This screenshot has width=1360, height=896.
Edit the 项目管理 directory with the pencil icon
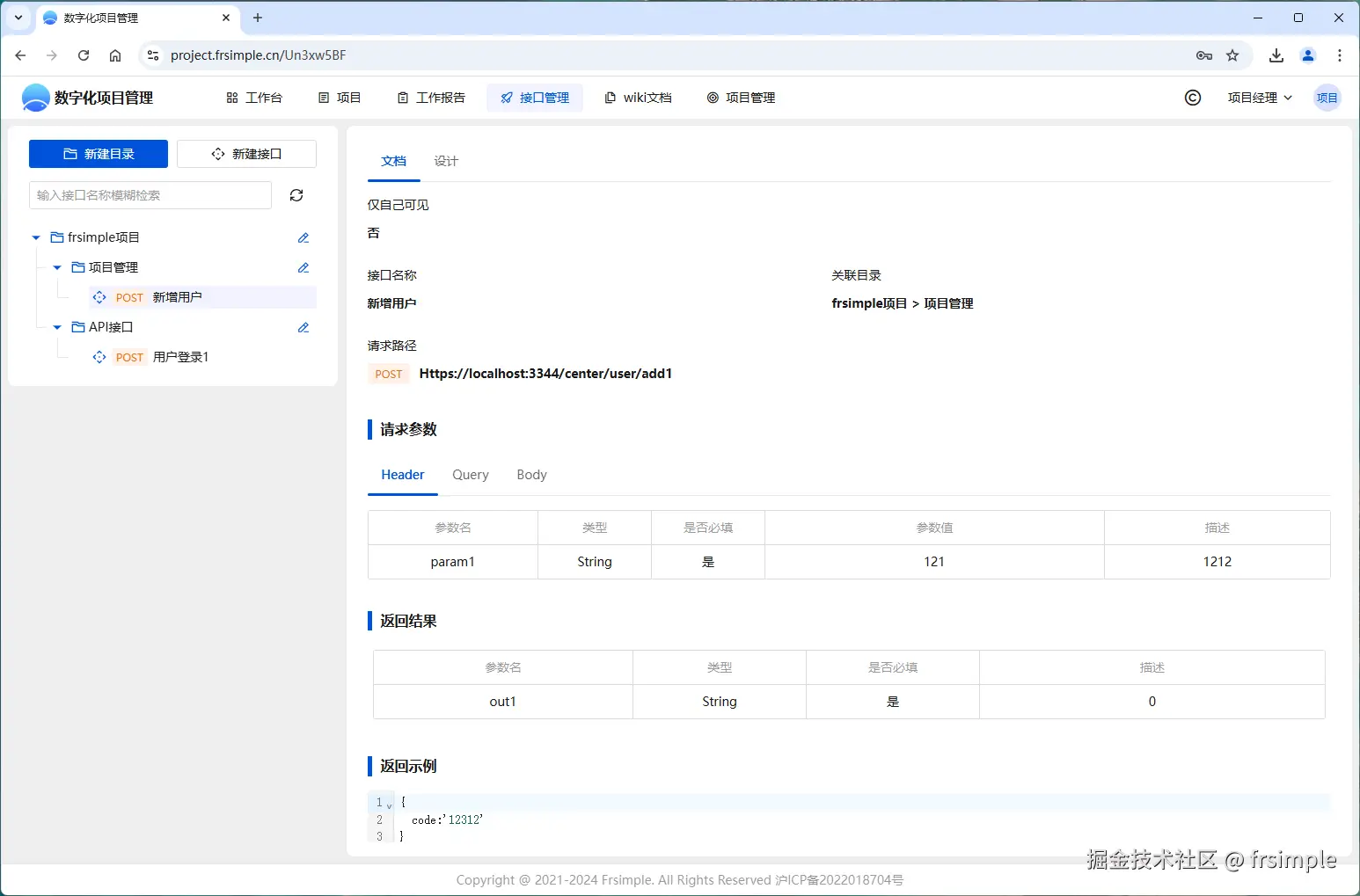[303, 267]
